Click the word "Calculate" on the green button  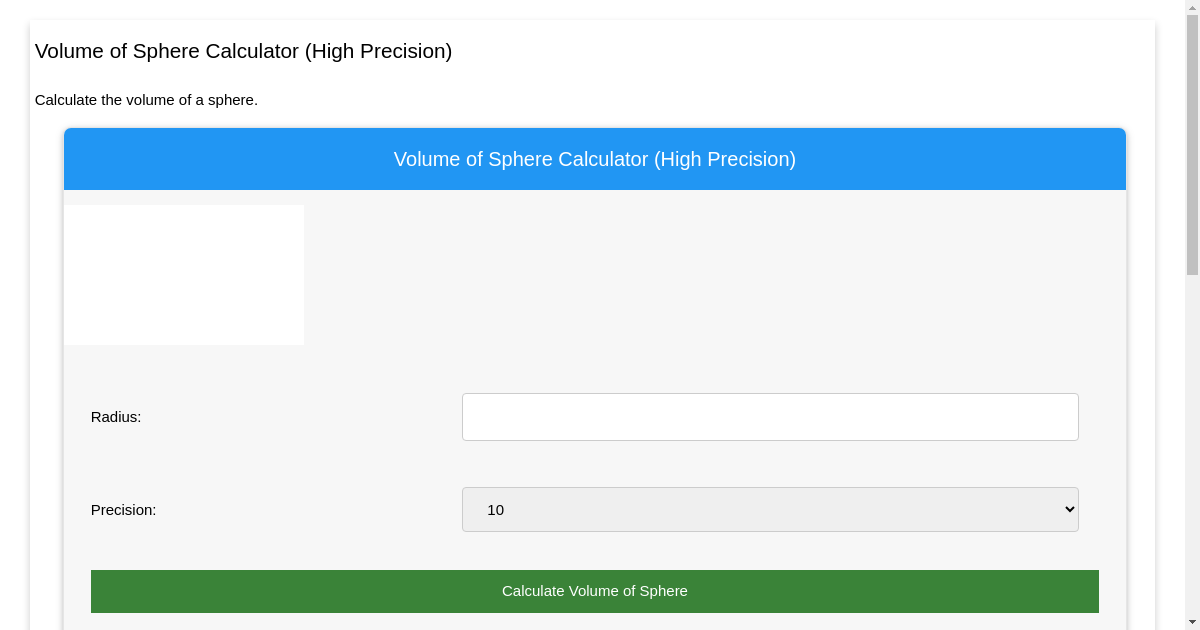pyautogui.click(x=533, y=591)
